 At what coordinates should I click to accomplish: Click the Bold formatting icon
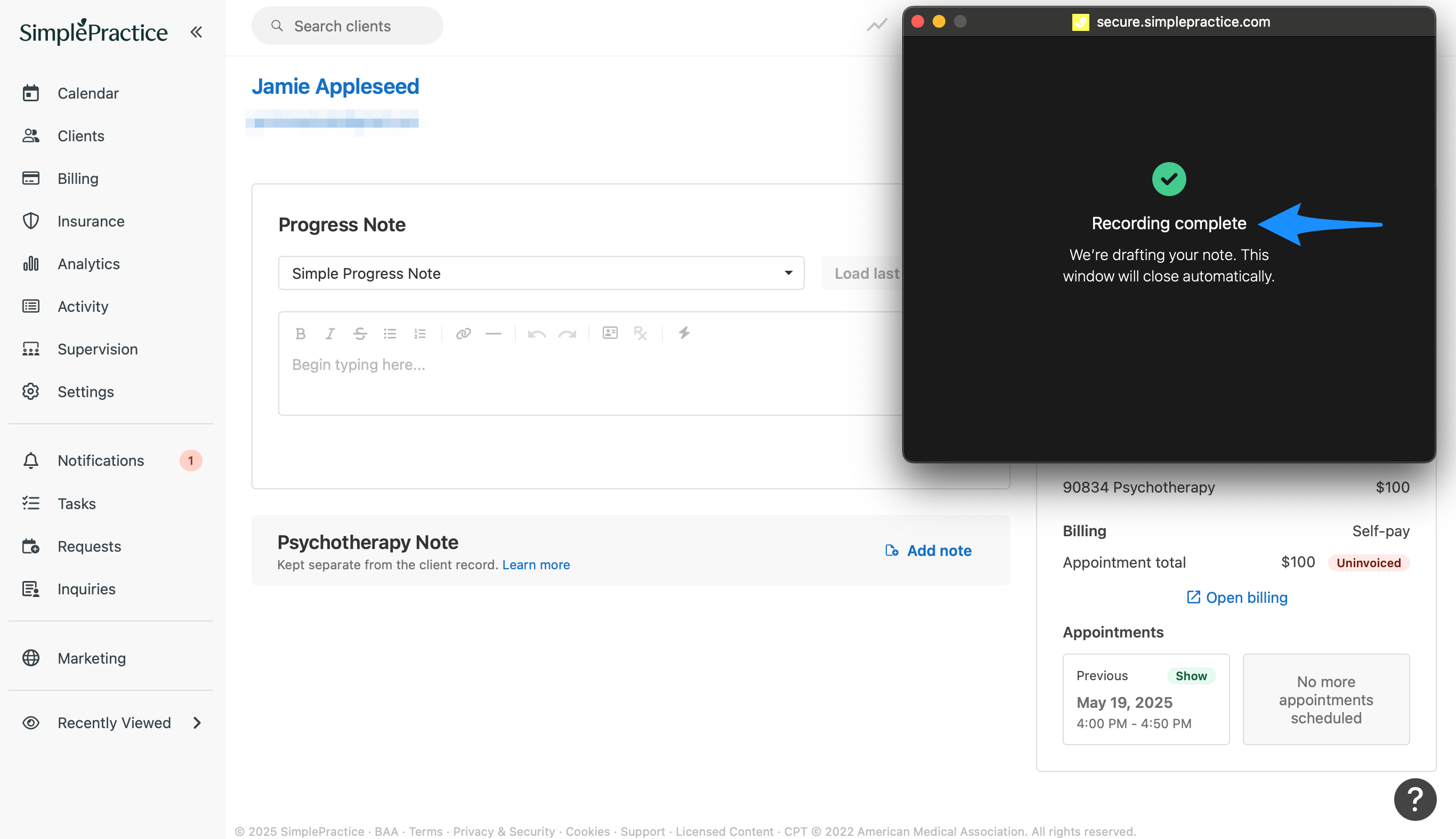(x=300, y=333)
